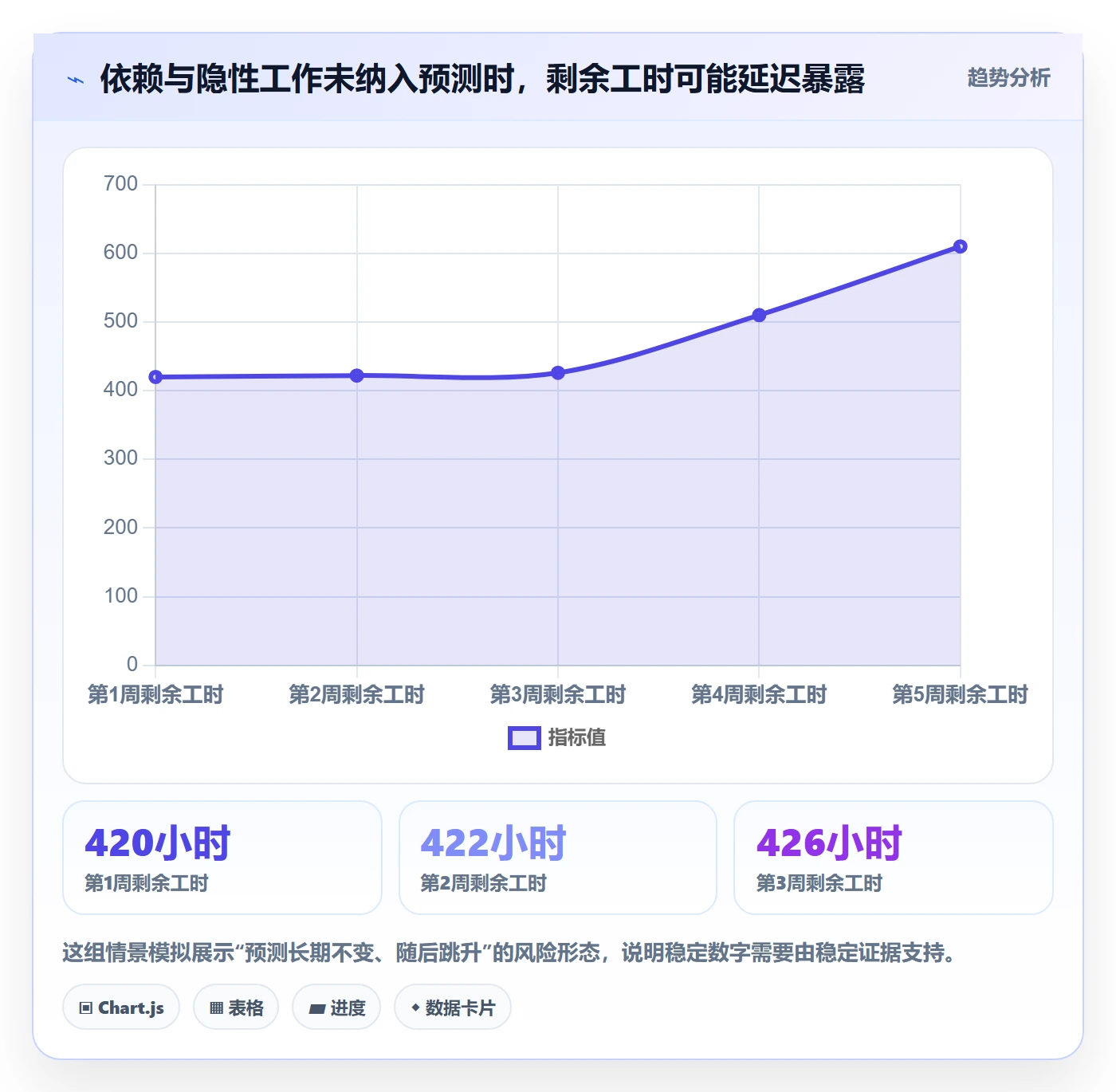Click the 0 y-axis tick label

pyautogui.click(x=132, y=665)
